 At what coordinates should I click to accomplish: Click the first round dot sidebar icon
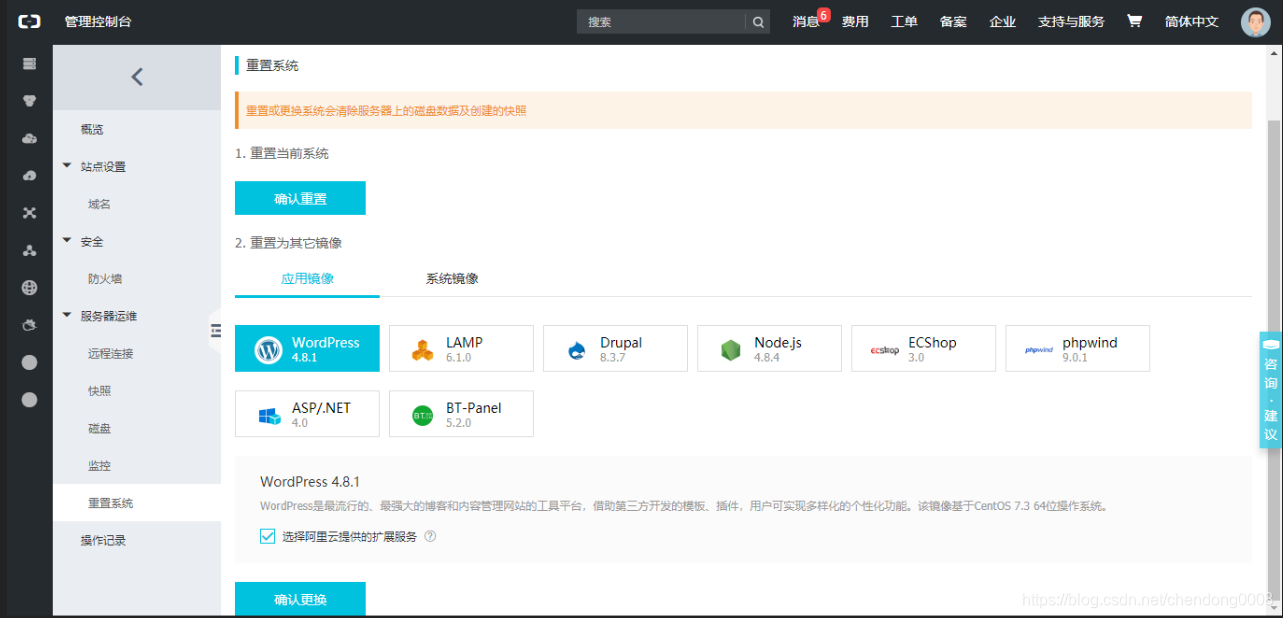coord(29,362)
